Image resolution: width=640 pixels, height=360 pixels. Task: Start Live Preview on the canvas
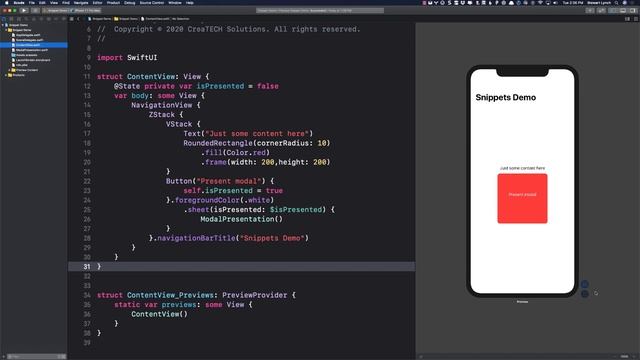tap(585, 284)
